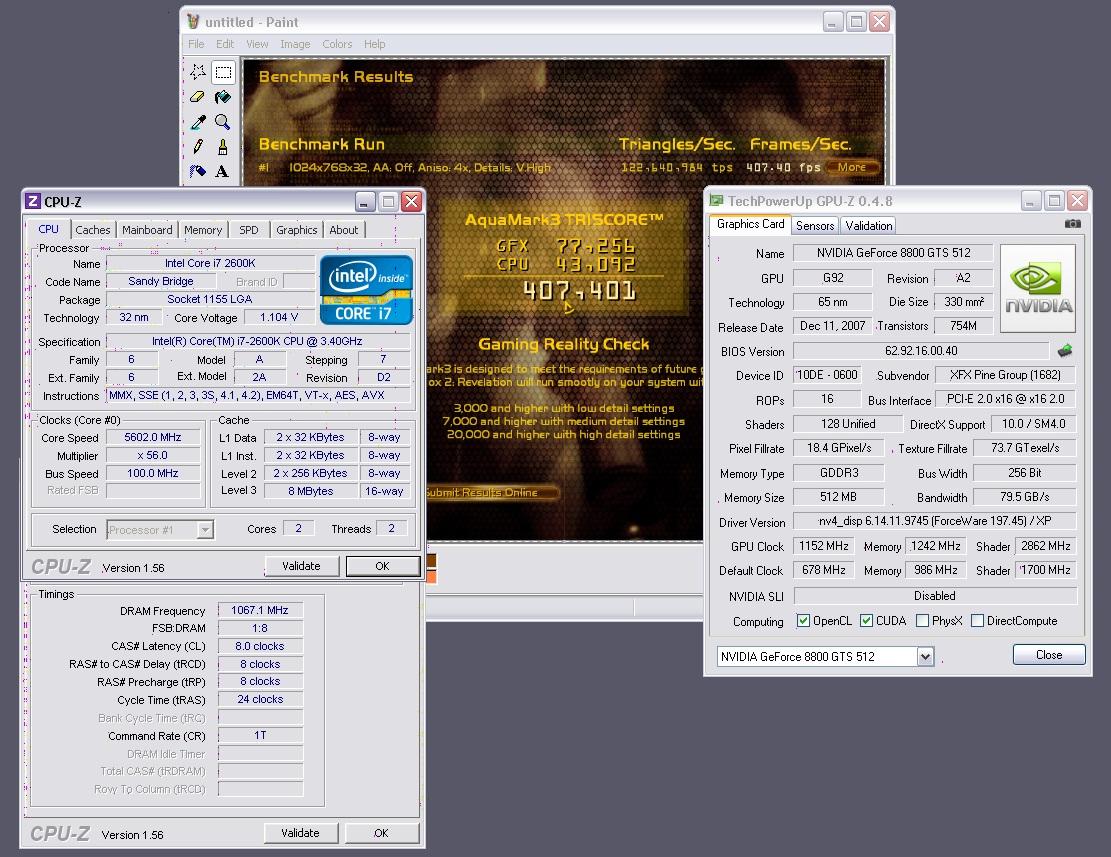Click the Multiplier value x 56.0
Image resolution: width=1111 pixels, height=857 pixels.
pyautogui.click(x=153, y=455)
